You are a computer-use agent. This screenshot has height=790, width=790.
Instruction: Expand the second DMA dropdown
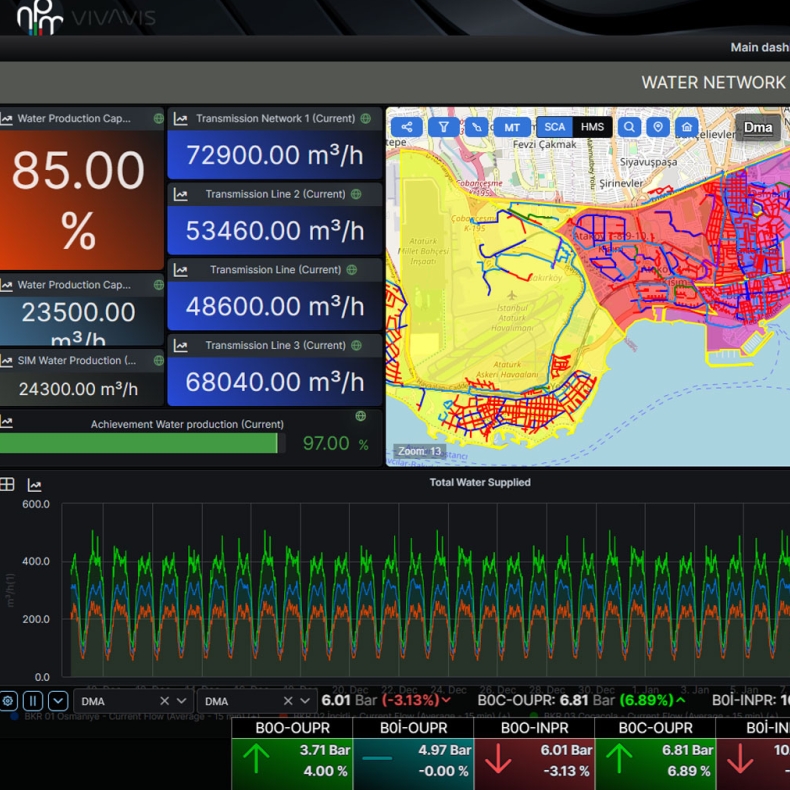pyautogui.click(x=303, y=701)
